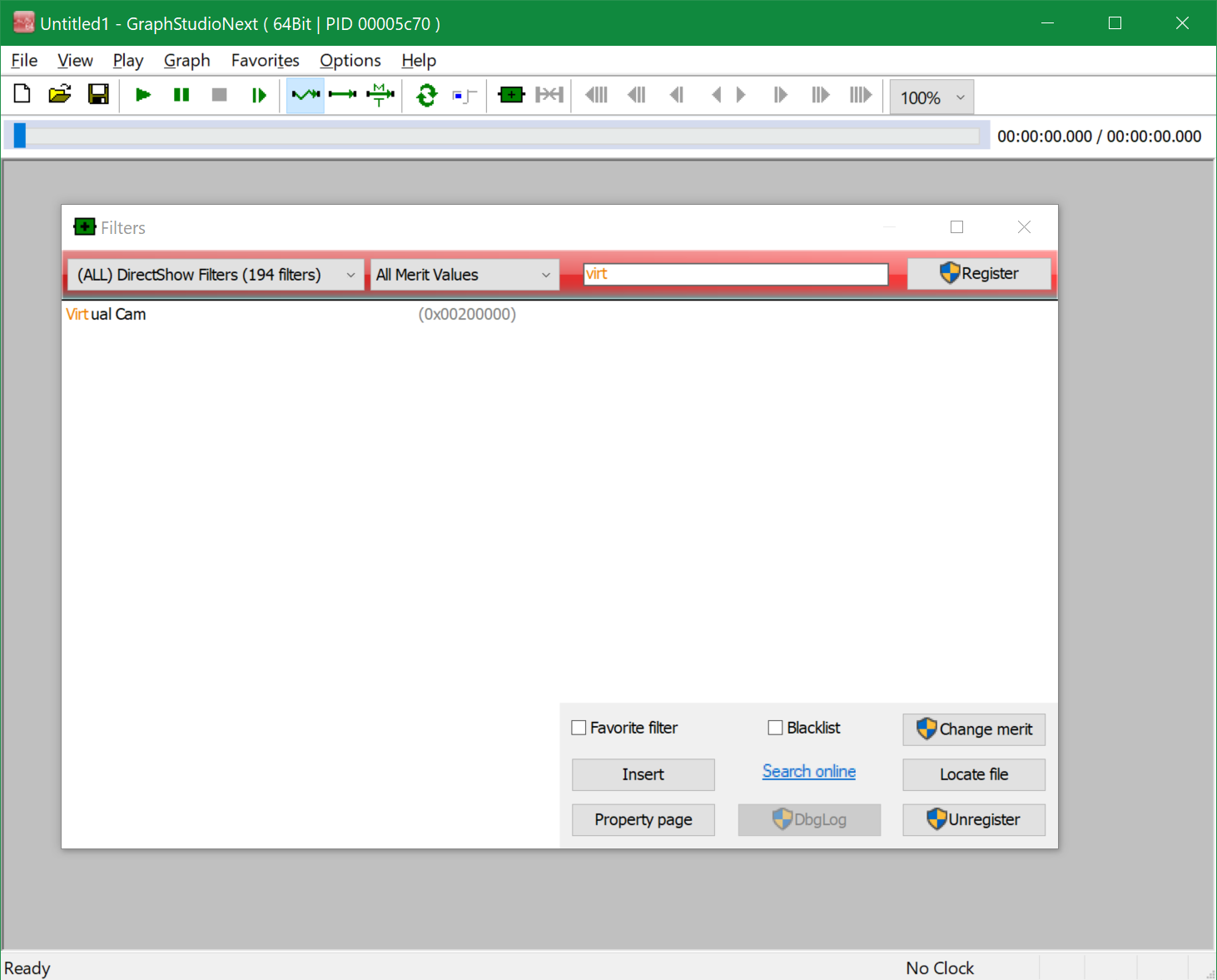Open the Options menu
Image resolution: width=1217 pixels, height=980 pixels.
pyautogui.click(x=350, y=61)
